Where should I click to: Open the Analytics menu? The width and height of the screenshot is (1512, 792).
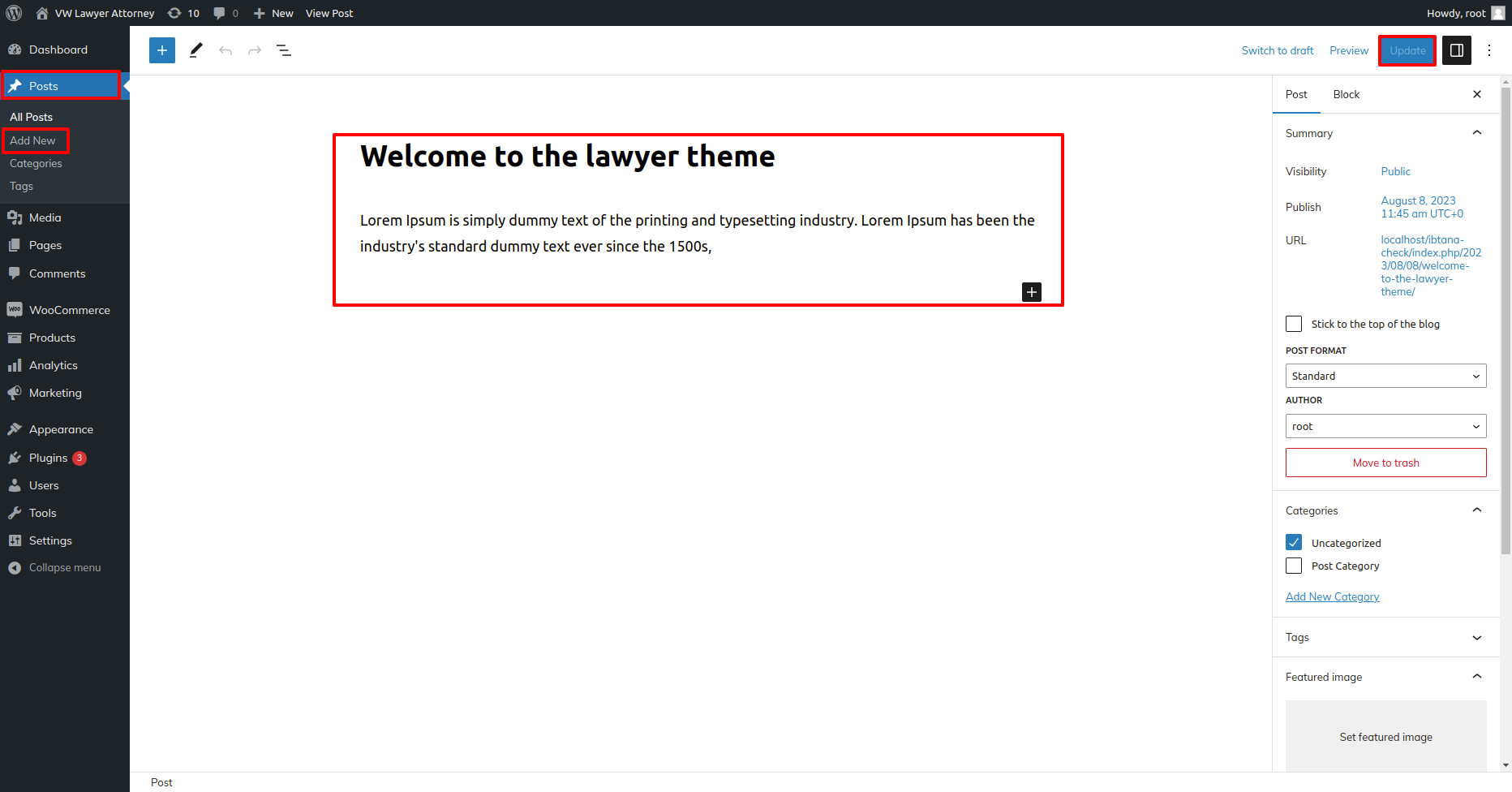pyautogui.click(x=65, y=365)
